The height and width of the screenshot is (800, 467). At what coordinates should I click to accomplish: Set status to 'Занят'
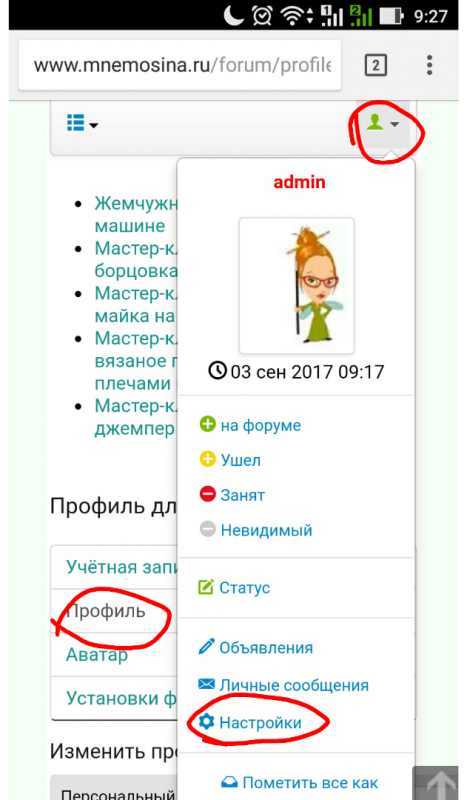232,495
